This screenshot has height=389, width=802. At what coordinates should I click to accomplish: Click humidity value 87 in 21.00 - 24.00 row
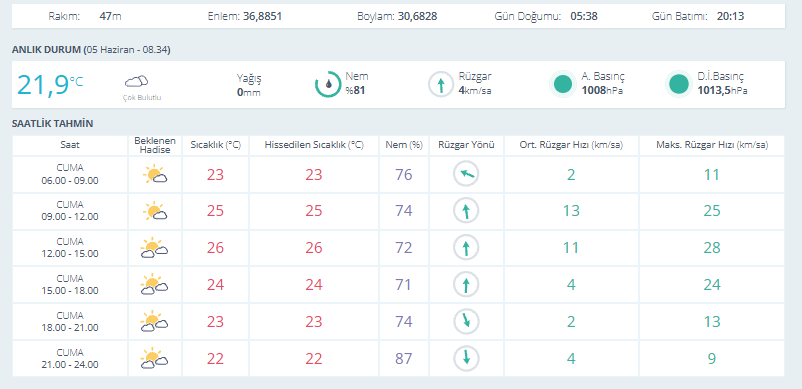click(x=404, y=359)
